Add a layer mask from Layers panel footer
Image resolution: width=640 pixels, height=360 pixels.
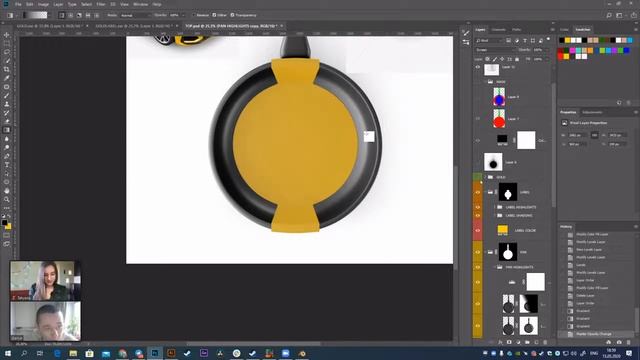[x=509, y=342]
